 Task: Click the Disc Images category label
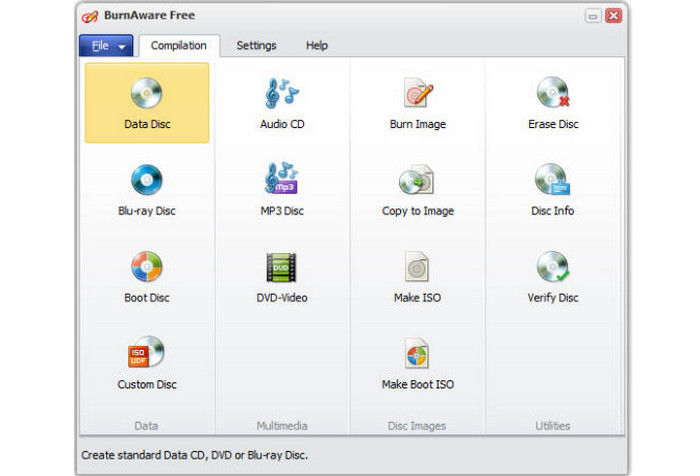(417, 426)
